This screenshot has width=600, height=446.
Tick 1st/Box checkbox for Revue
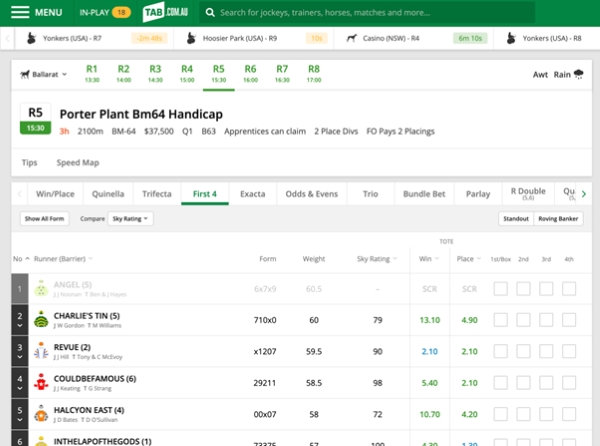501,351
